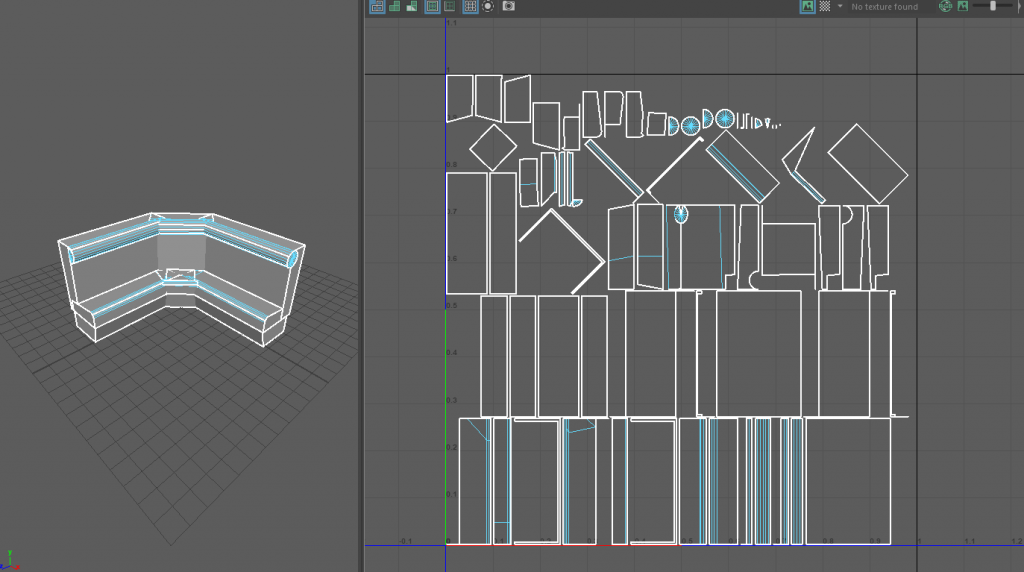Toggle the display image icon

[806, 6]
